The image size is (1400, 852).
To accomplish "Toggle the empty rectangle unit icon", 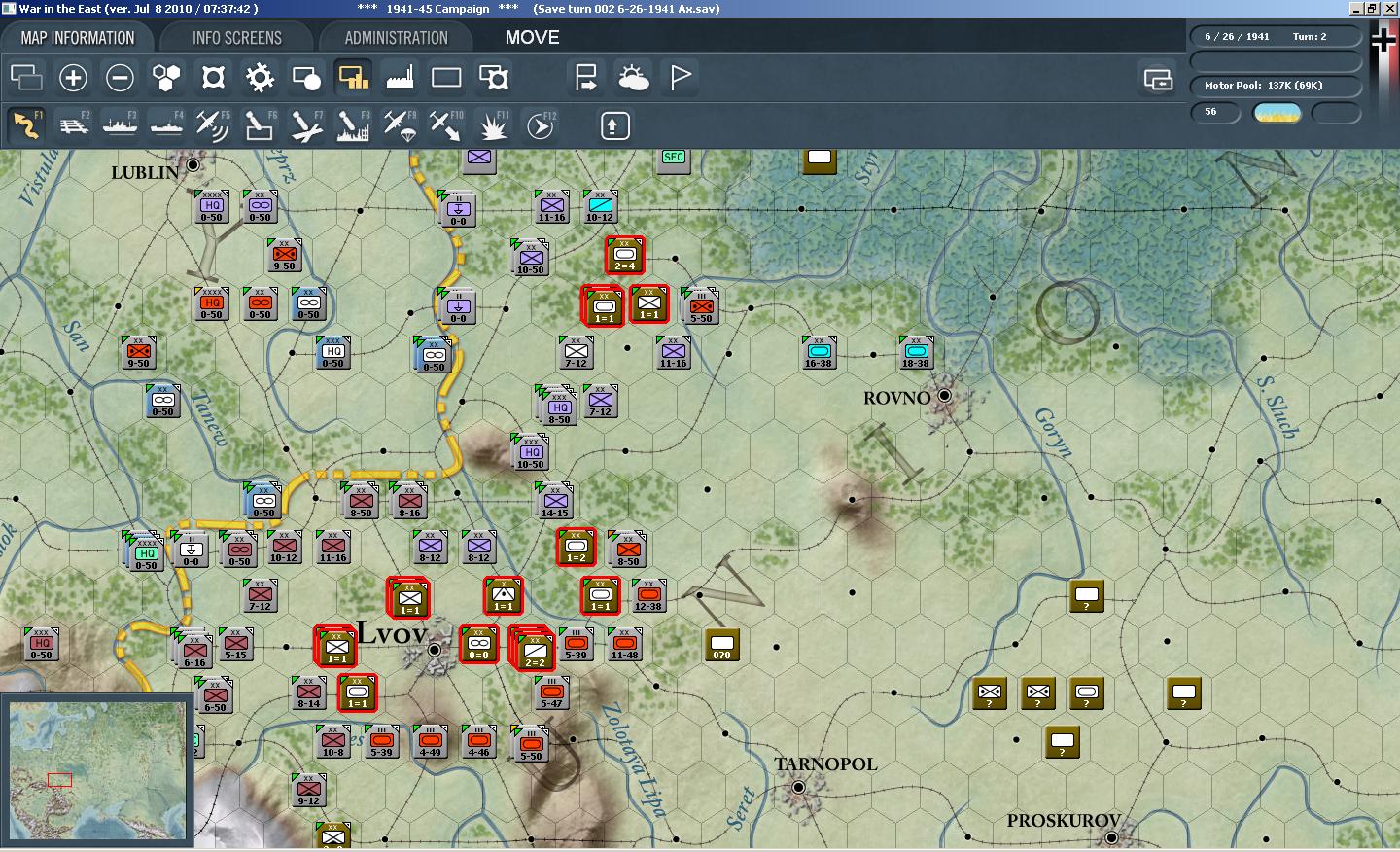I will coord(446,77).
